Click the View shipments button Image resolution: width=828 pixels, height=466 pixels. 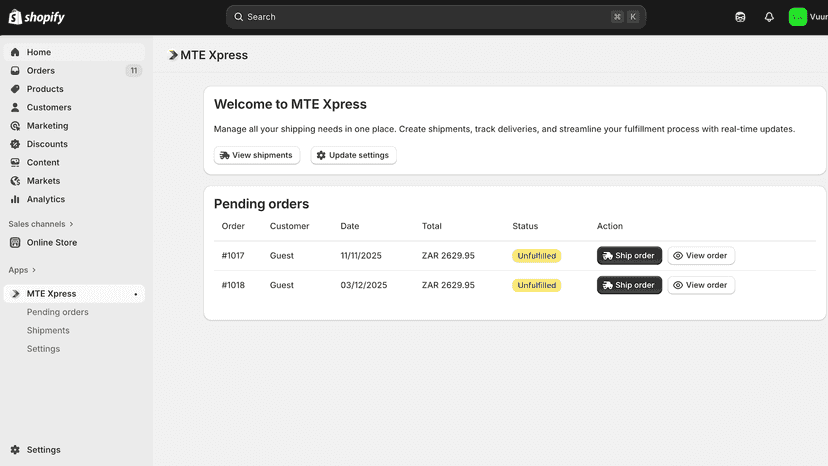257,155
